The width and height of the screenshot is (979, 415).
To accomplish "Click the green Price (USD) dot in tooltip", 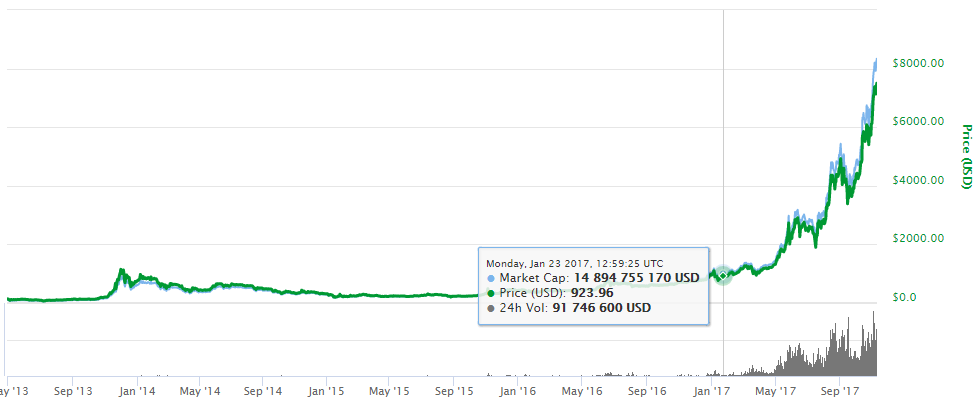I will (489, 292).
